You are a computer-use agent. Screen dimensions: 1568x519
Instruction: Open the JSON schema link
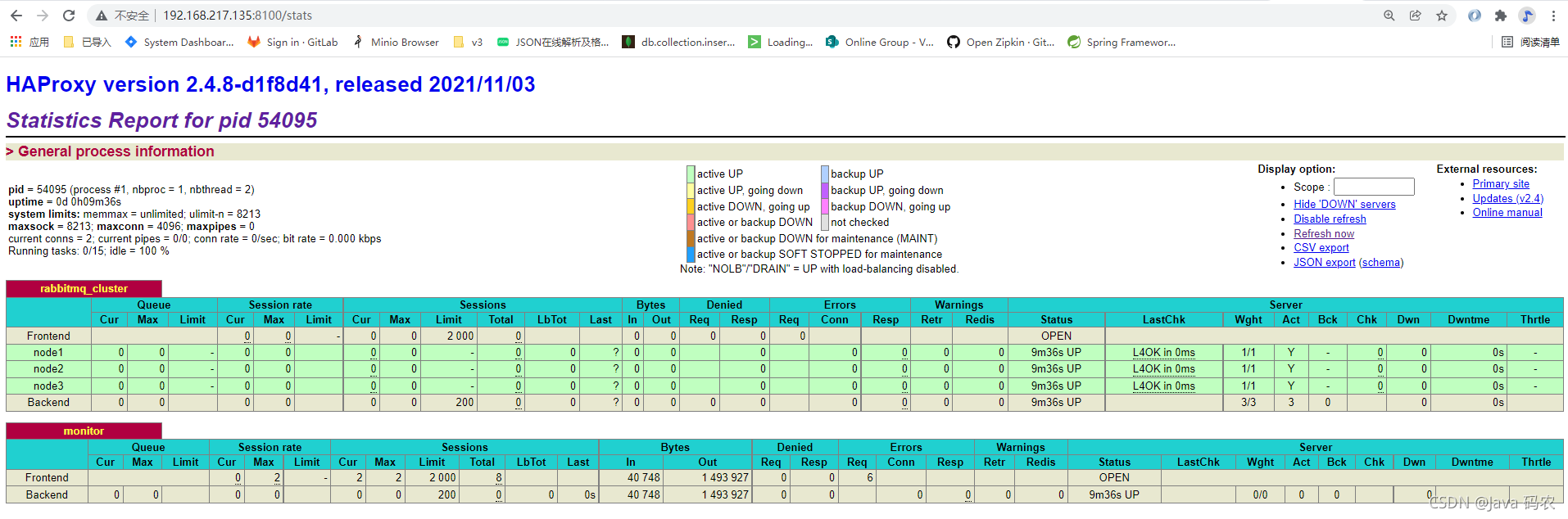(x=1381, y=263)
